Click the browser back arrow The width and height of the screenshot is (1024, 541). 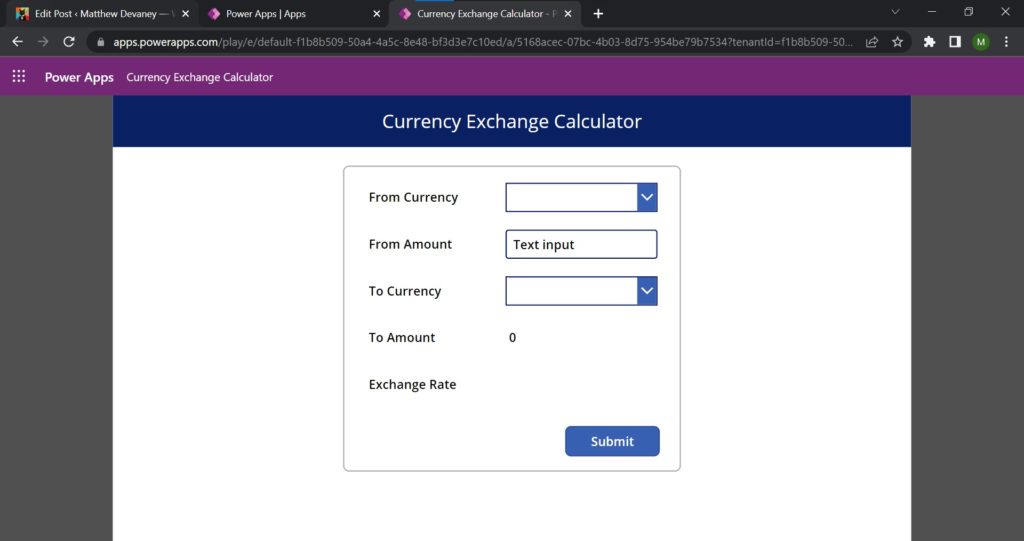(17, 42)
